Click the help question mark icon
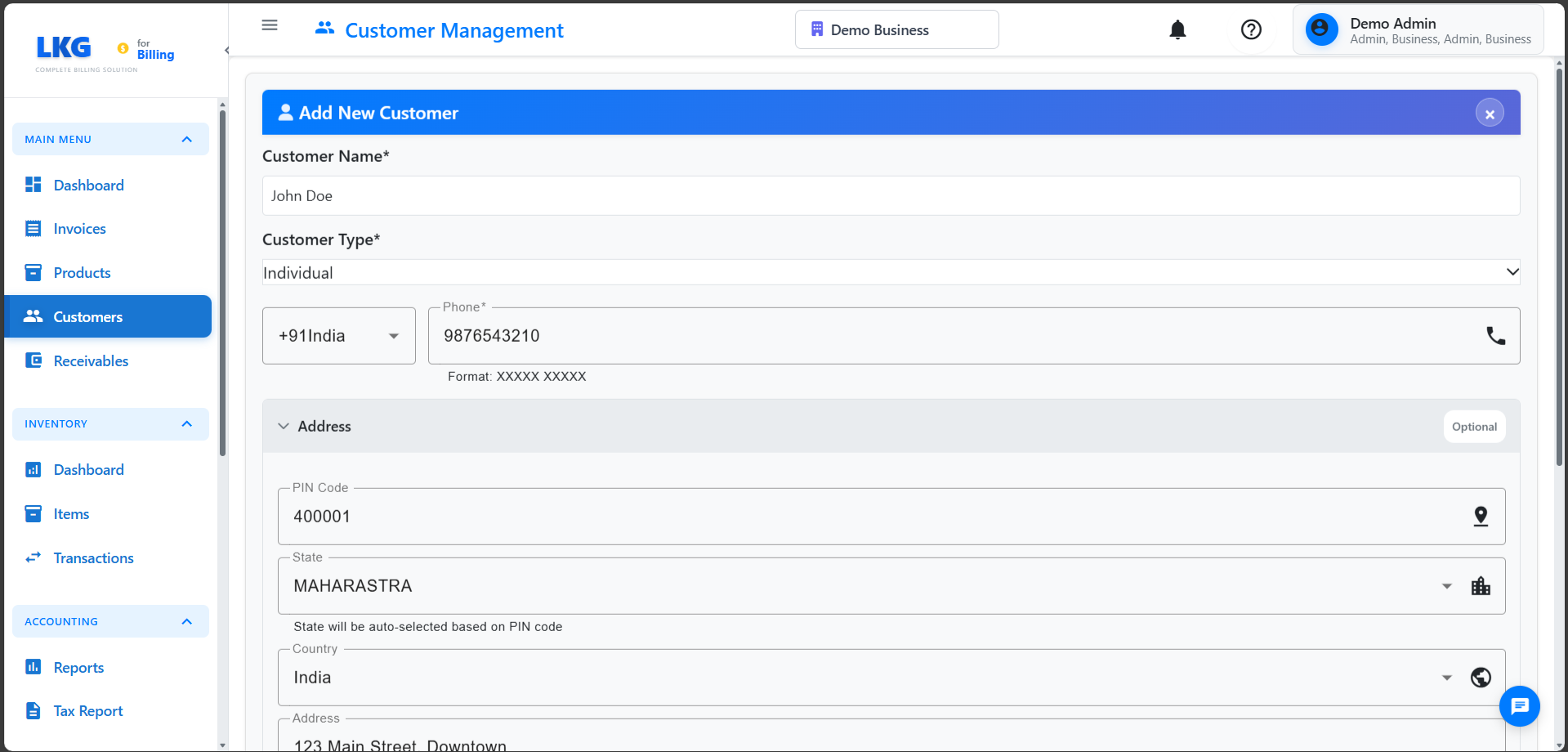1568x752 pixels. pyautogui.click(x=1251, y=29)
